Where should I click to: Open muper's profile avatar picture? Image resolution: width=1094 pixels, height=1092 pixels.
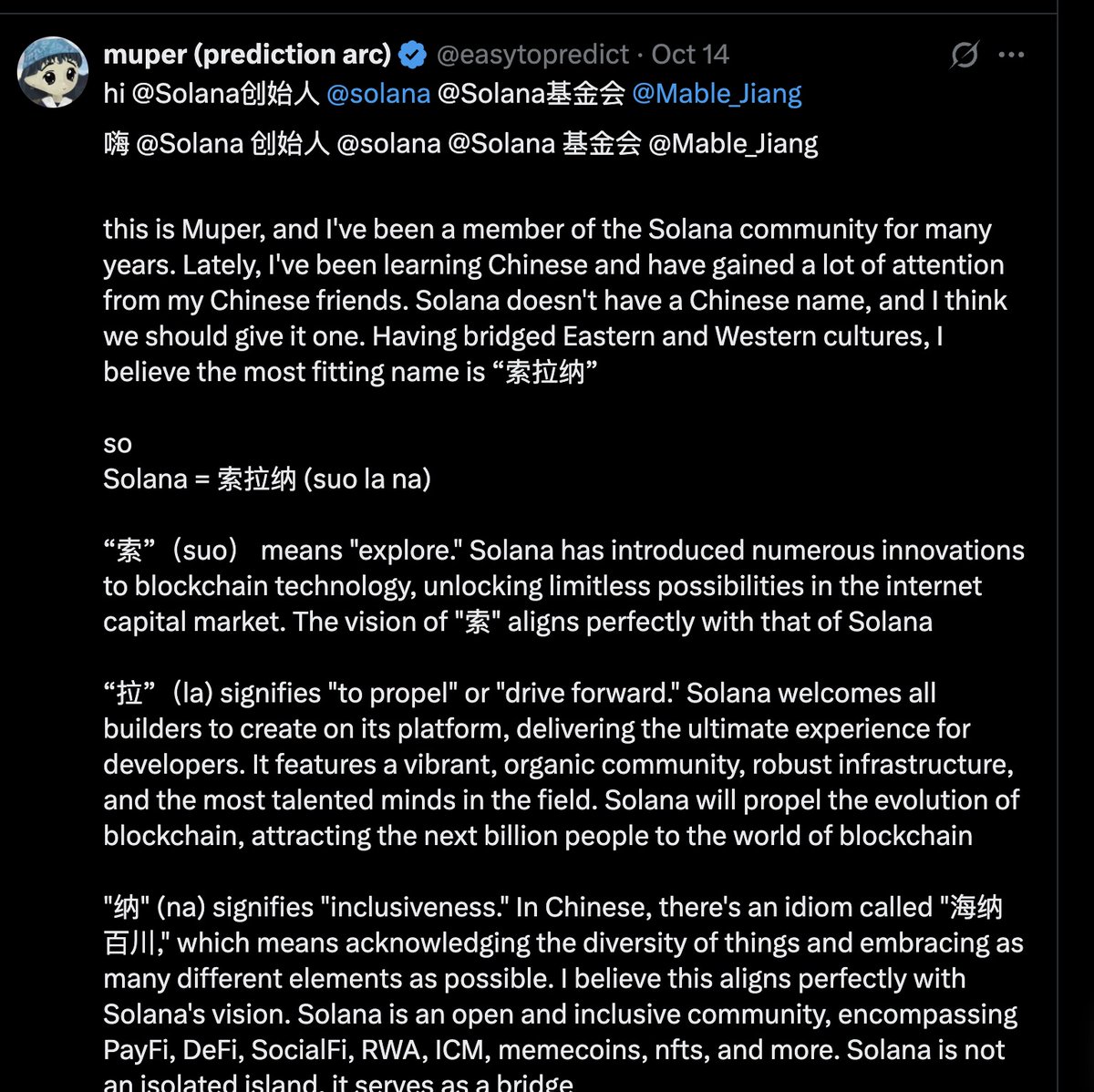tap(54, 73)
